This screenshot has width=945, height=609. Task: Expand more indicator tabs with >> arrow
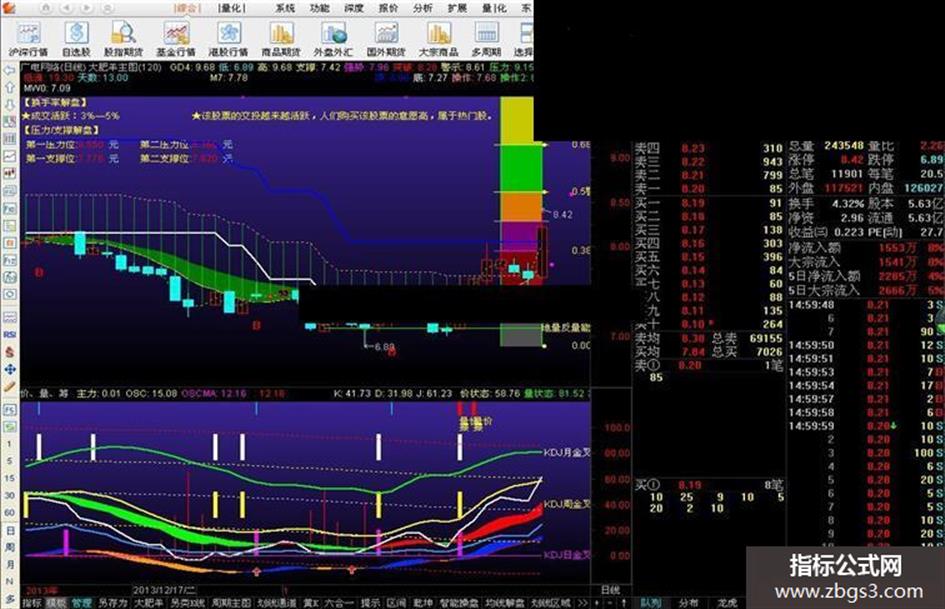[582, 602]
